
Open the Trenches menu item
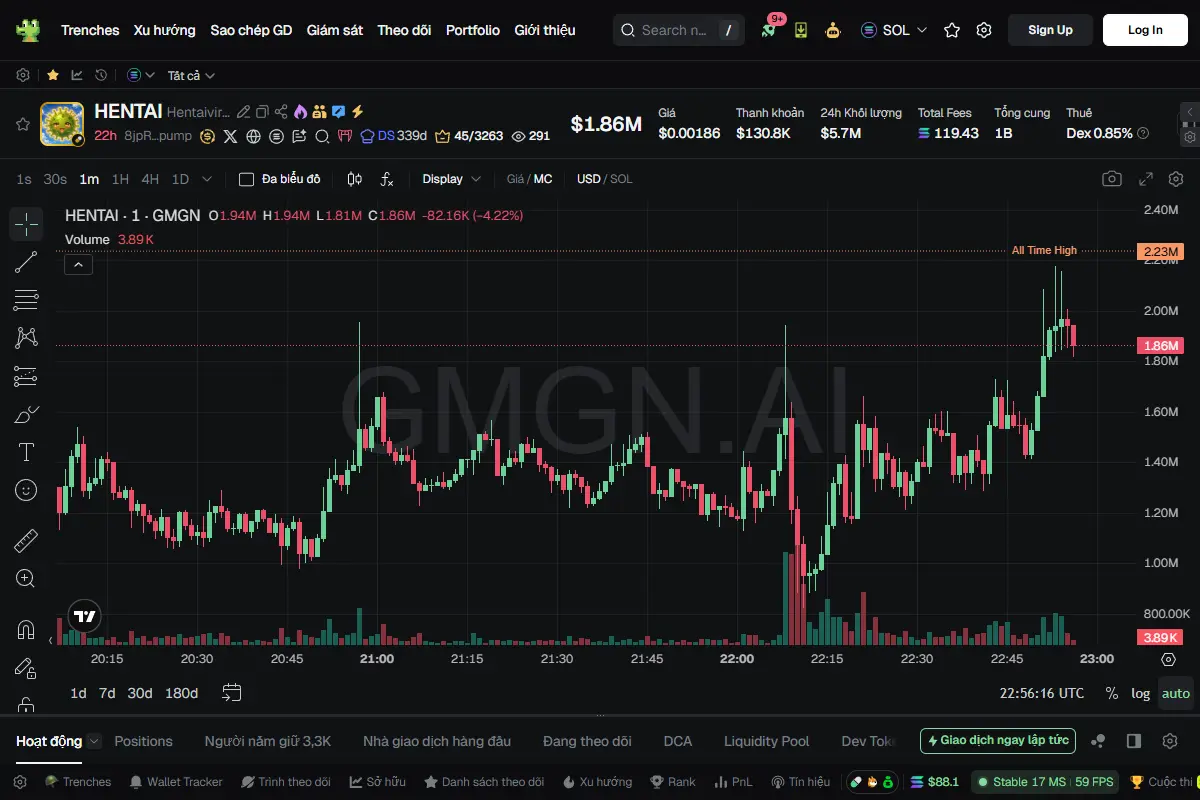tap(90, 30)
